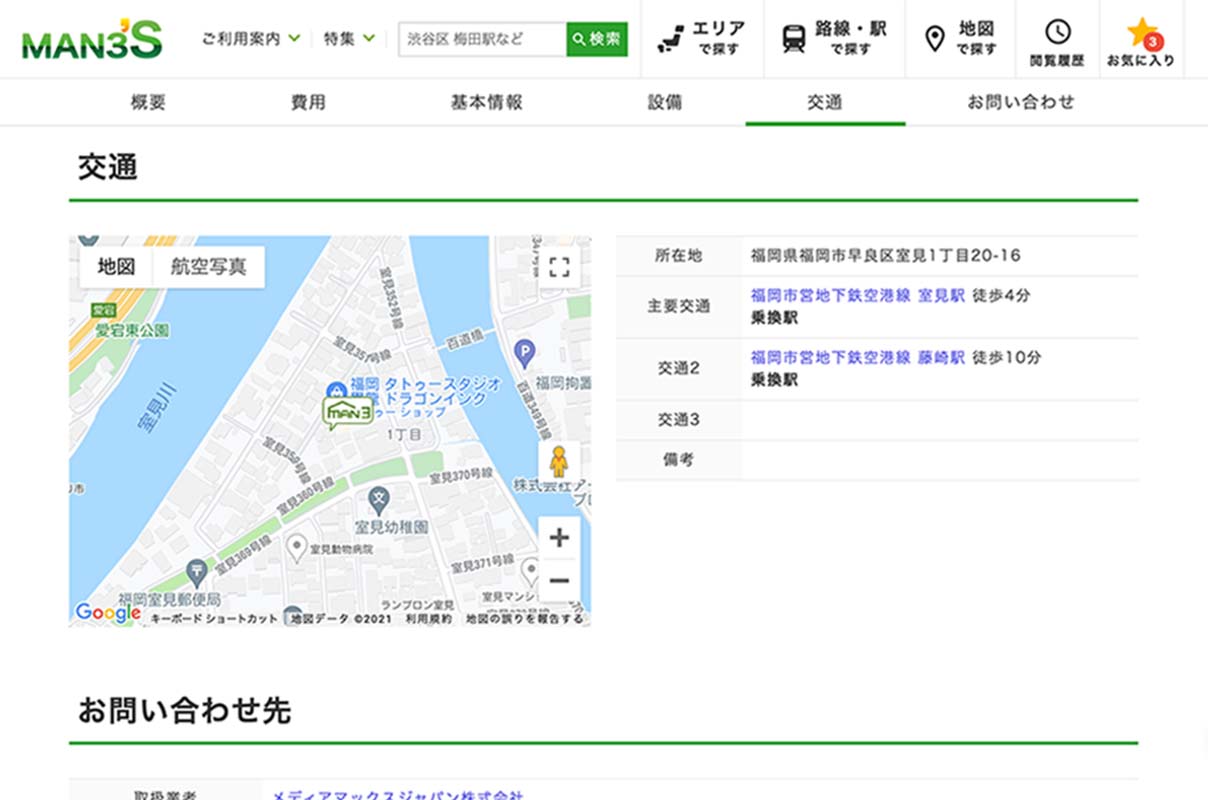
Task: Show the 地図 map view
Action: coord(116,267)
